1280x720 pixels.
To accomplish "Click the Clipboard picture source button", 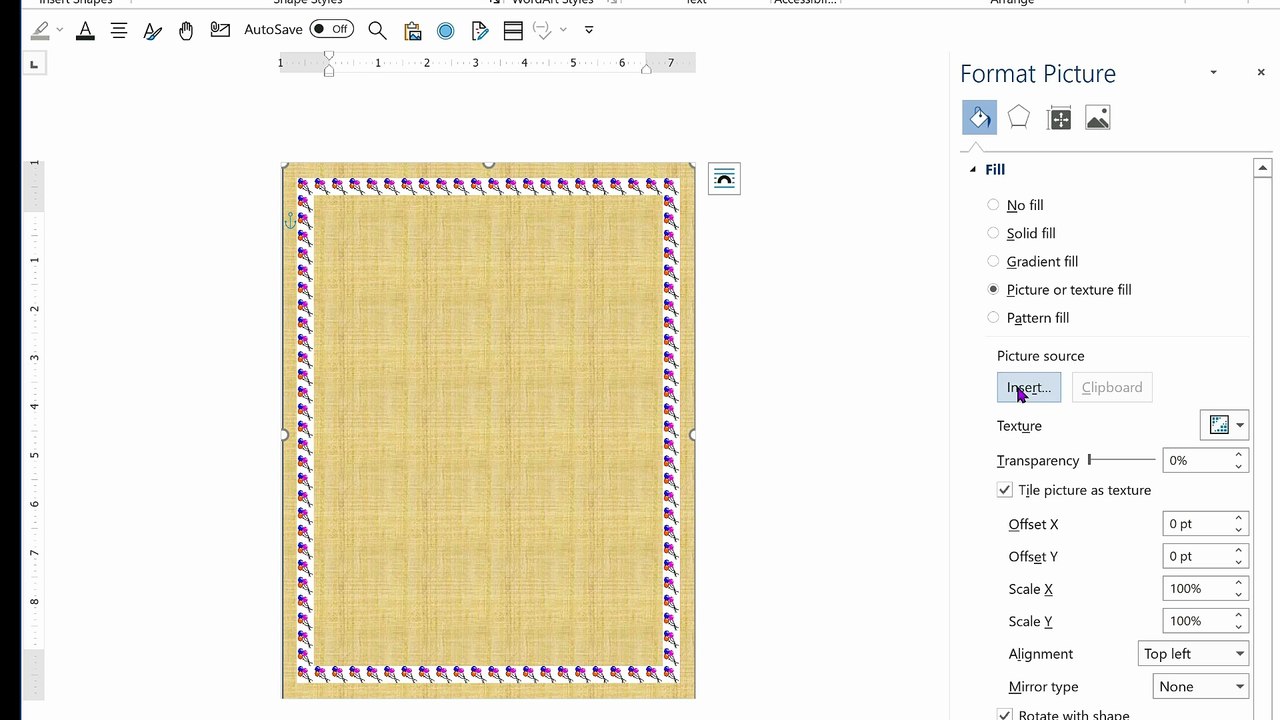I will pos(1112,387).
